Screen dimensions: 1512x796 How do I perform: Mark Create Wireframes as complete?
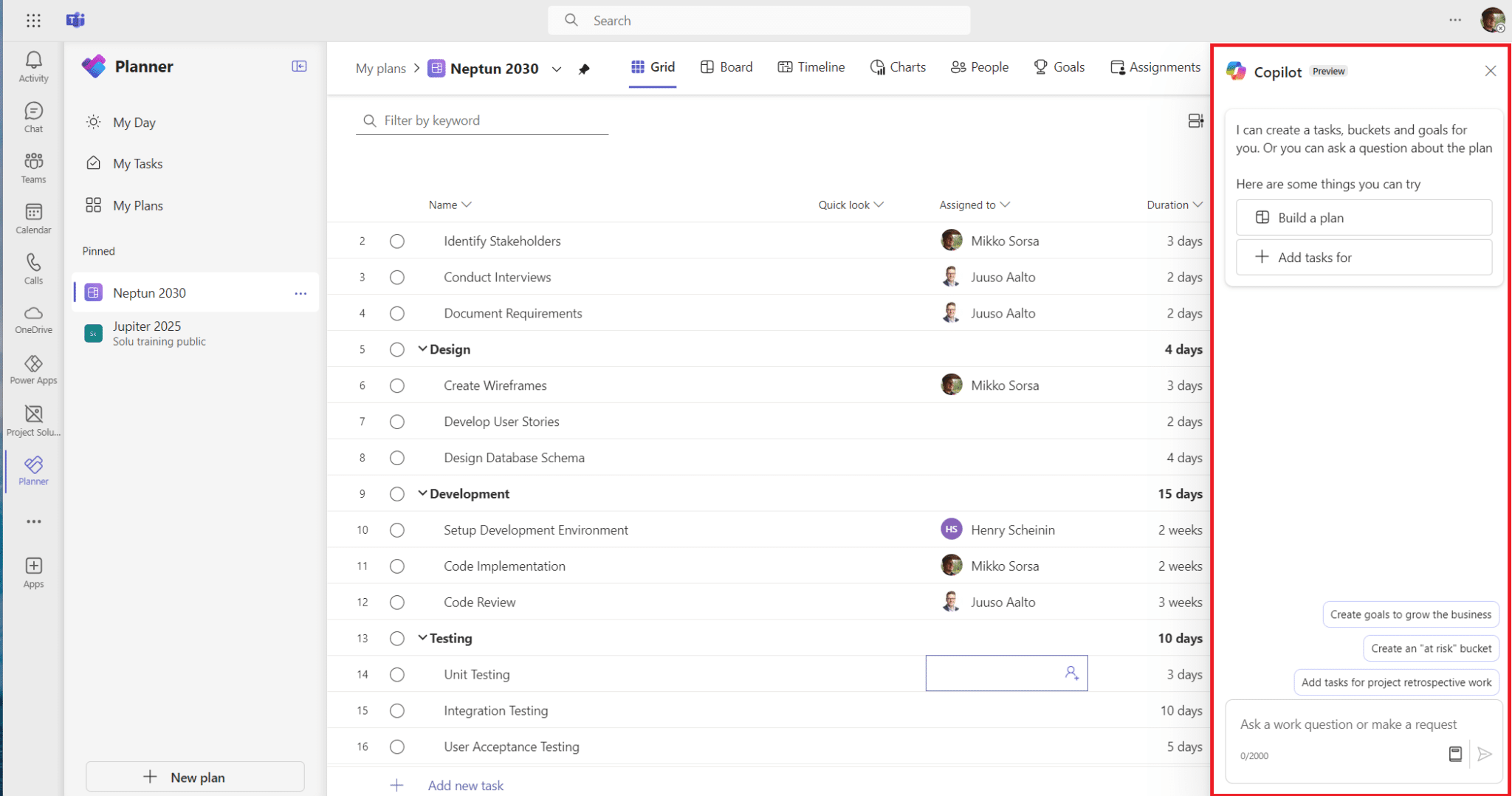pos(397,385)
